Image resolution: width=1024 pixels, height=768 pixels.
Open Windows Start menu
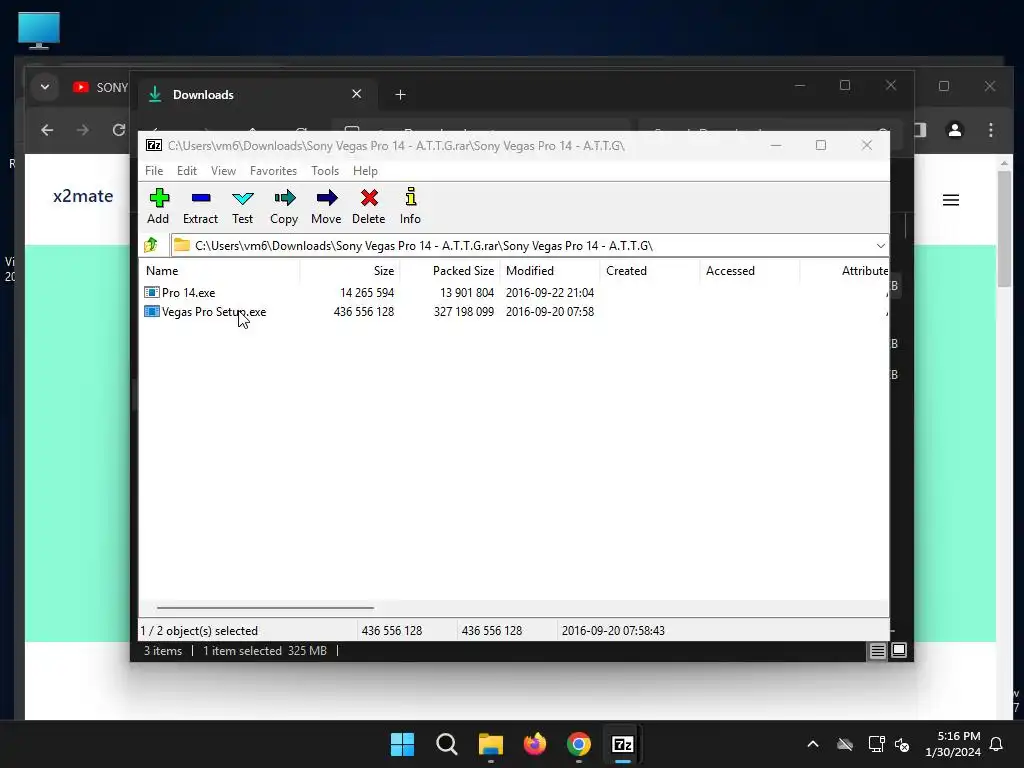(402, 744)
